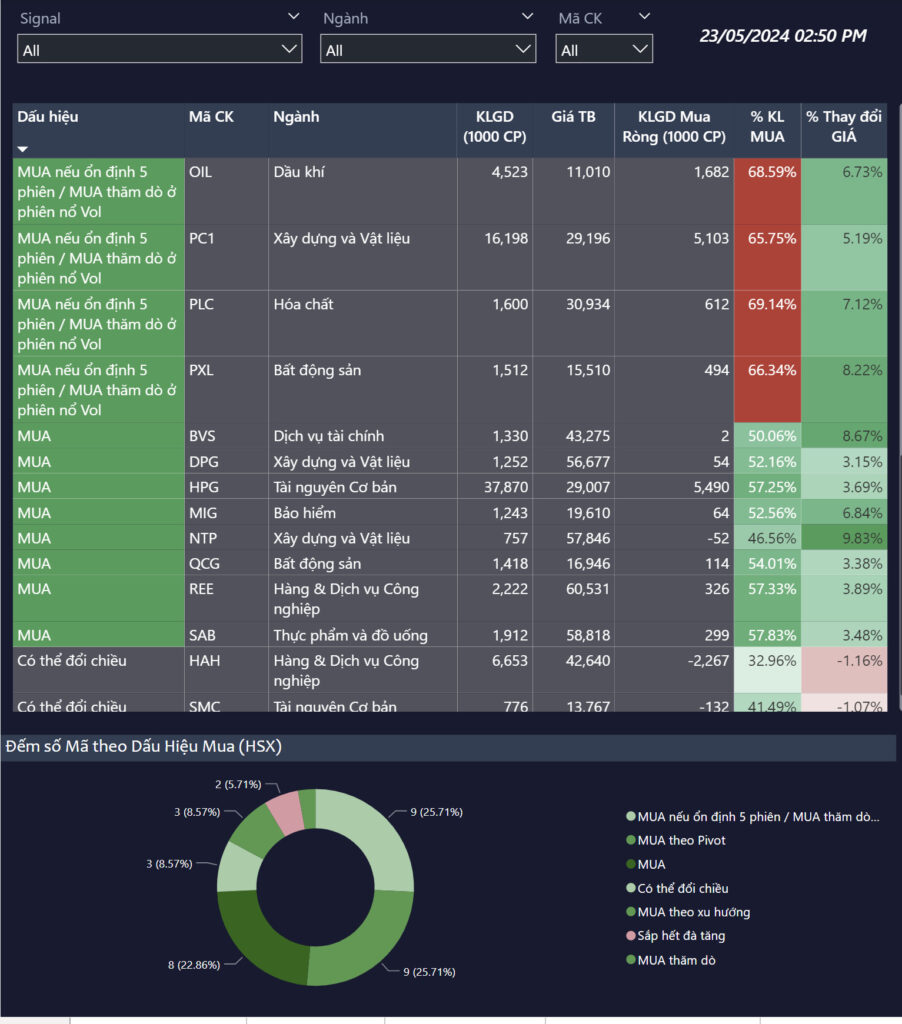Screen dimensions: 902x1024
Task: Sort by the Mã CK column header
Action: (x=211, y=117)
